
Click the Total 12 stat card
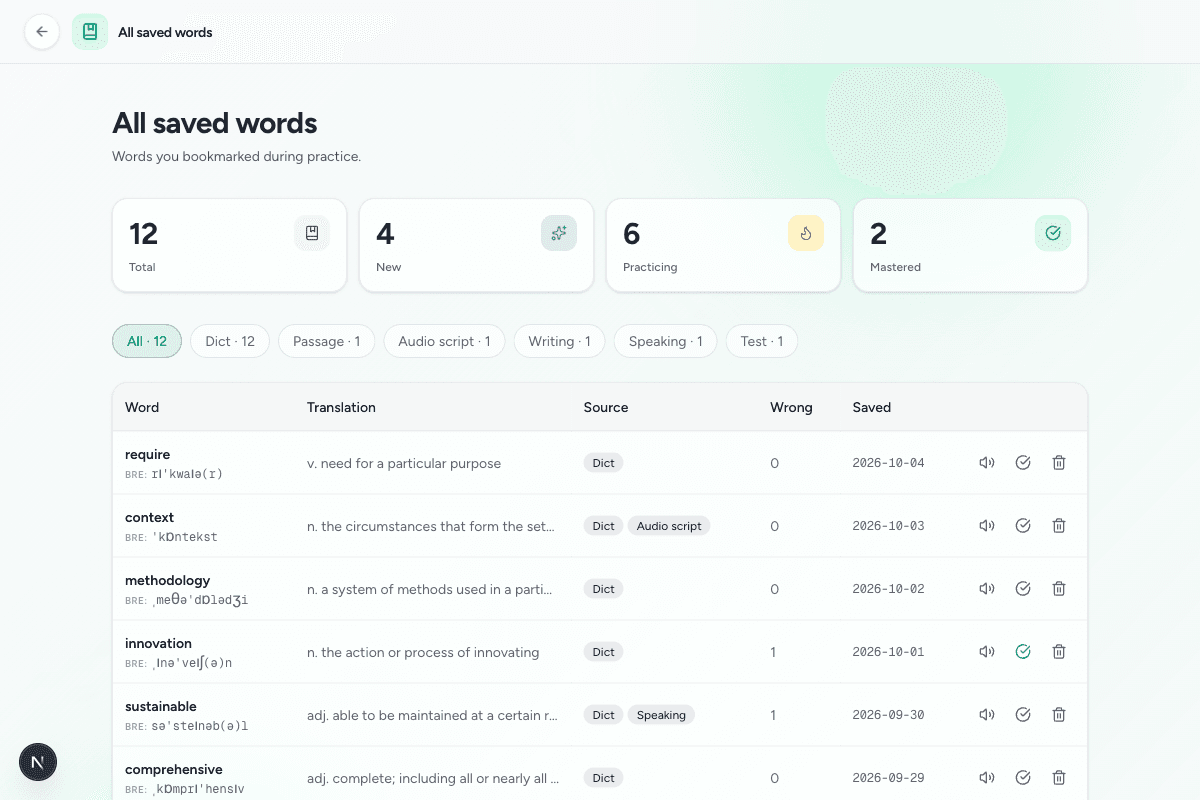(229, 245)
